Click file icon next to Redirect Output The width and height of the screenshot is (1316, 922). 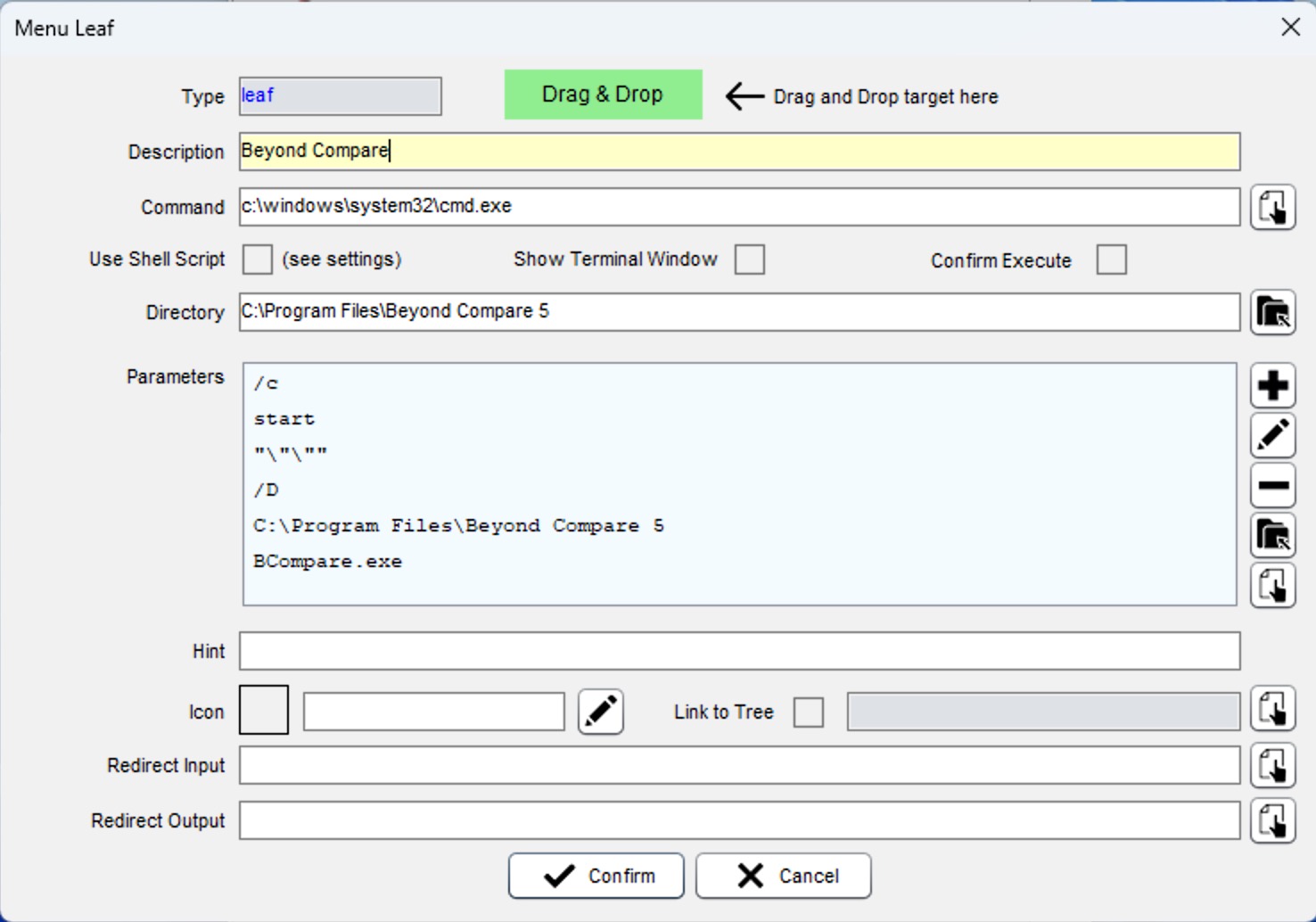click(x=1272, y=821)
